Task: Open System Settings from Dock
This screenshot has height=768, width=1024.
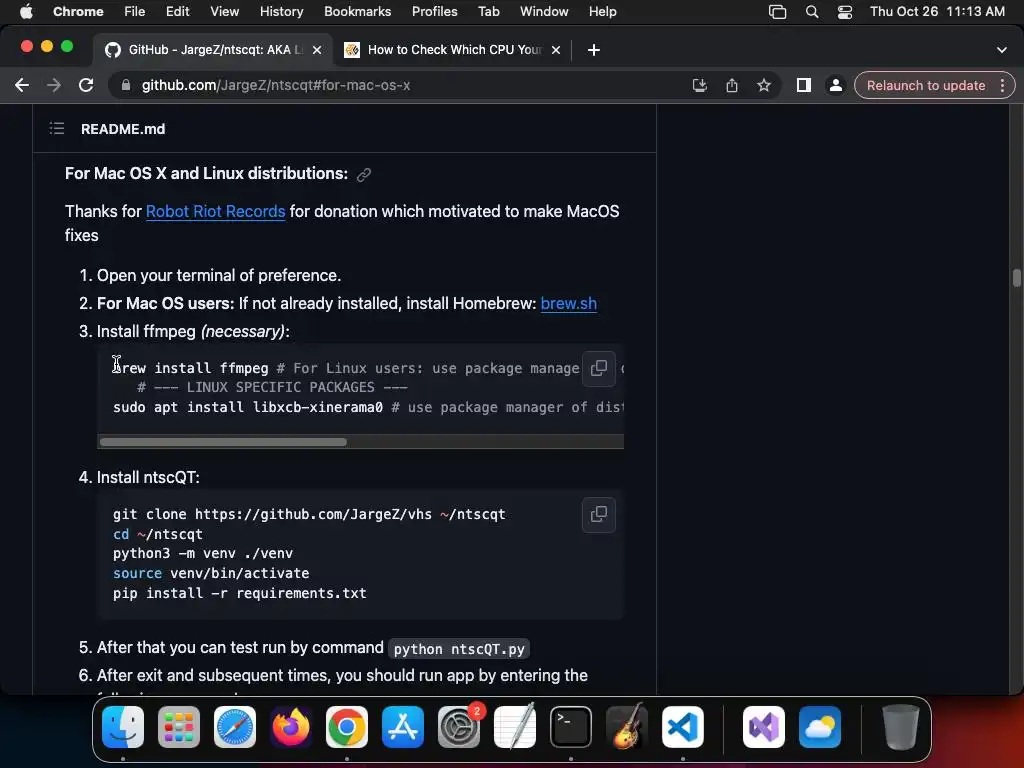Action: (x=459, y=727)
